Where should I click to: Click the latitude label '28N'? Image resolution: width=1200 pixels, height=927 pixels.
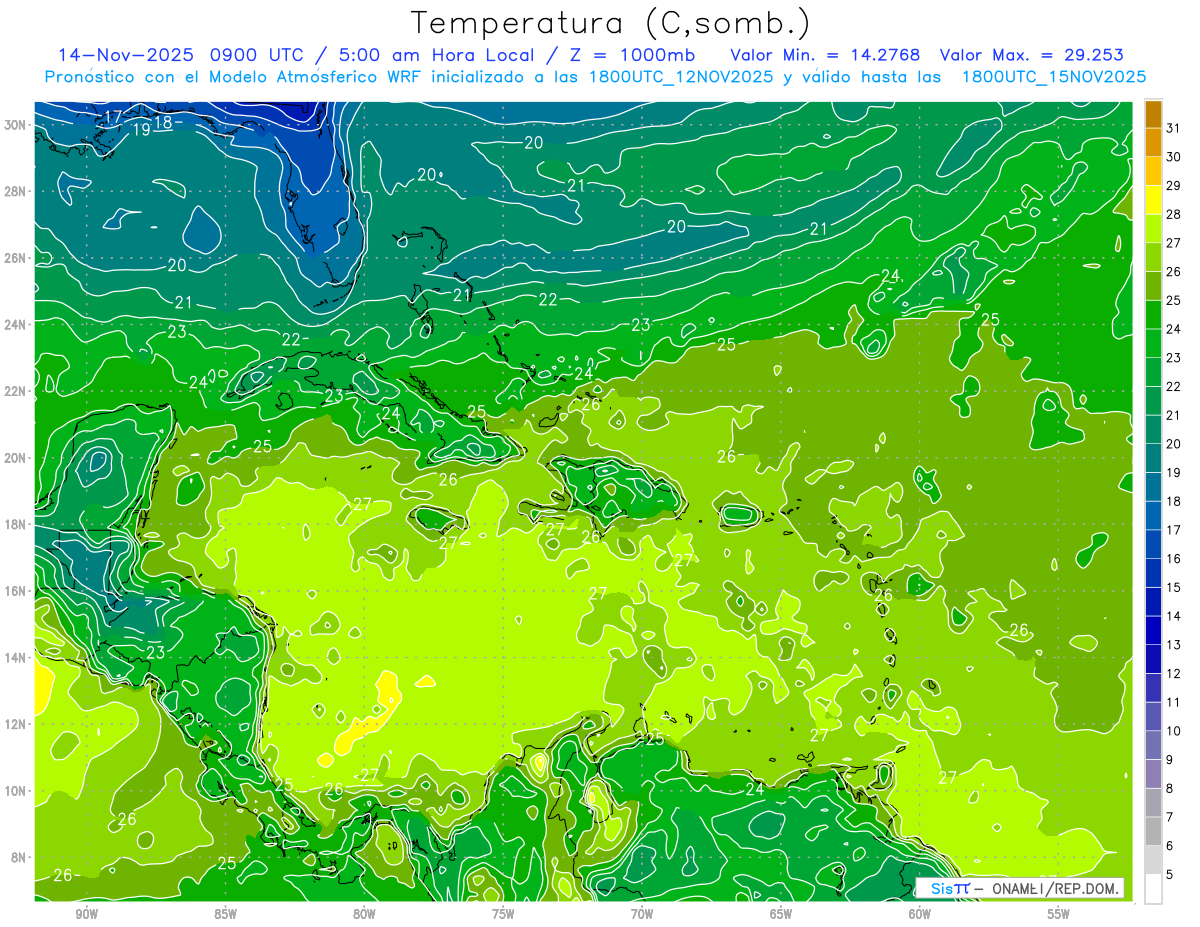pos(15,191)
